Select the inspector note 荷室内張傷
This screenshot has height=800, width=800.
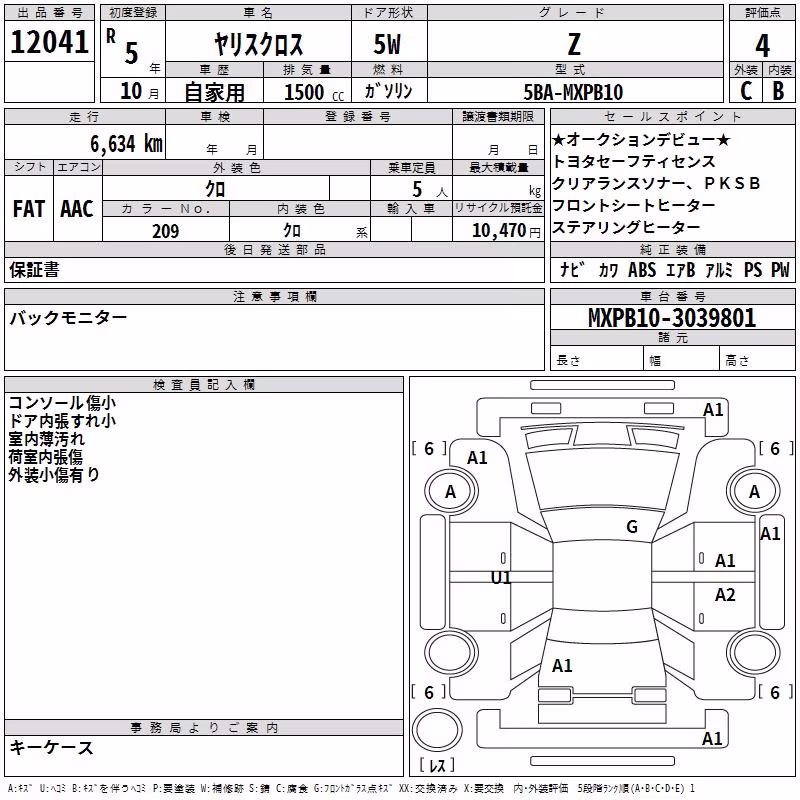point(45,457)
